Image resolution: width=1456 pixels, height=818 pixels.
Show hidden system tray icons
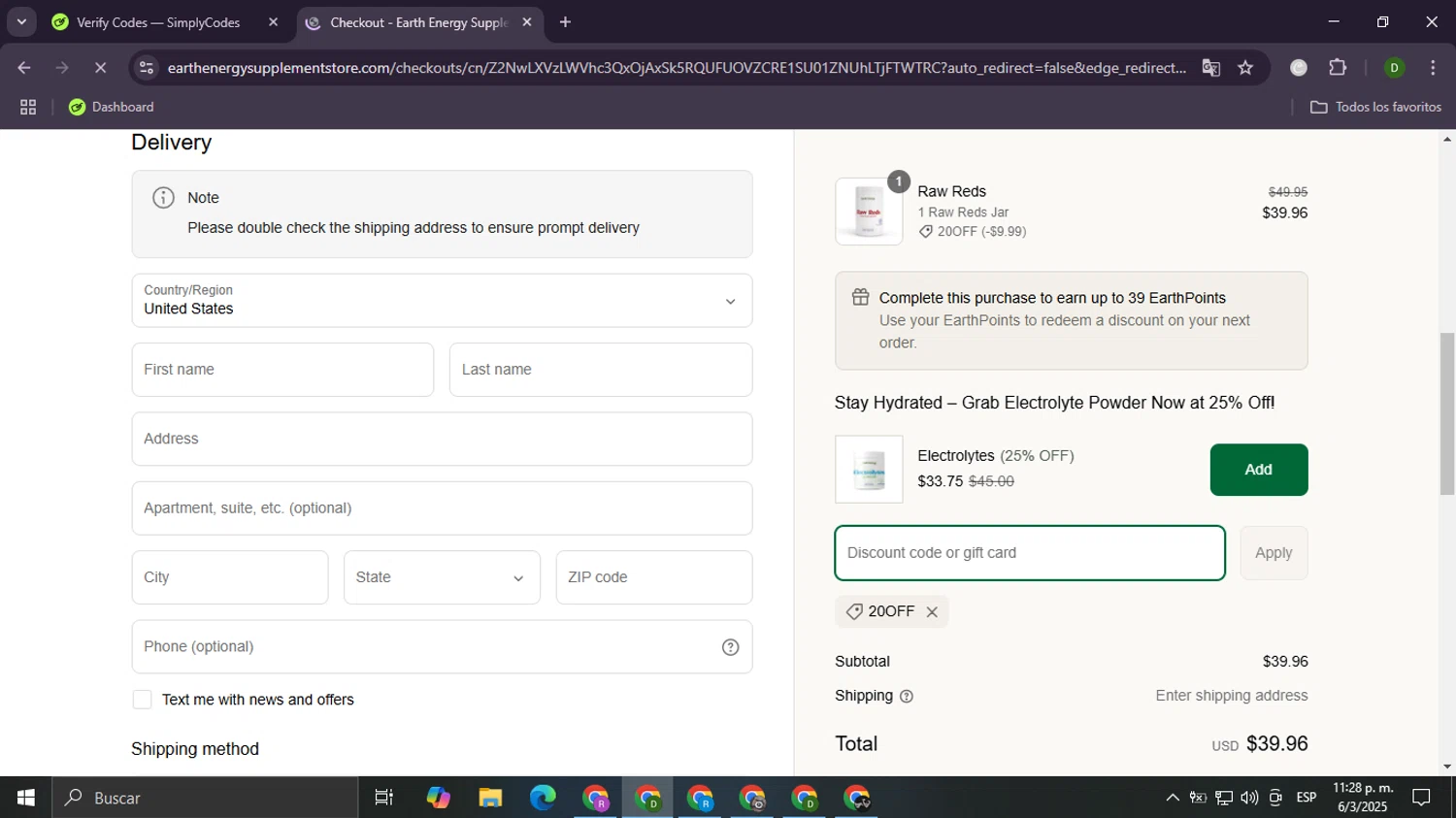click(x=1173, y=798)
